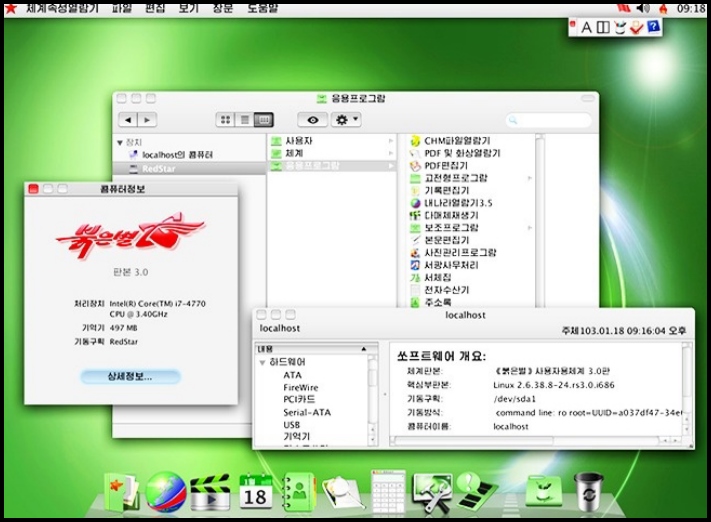Screen dimensions: 711x522
Task: Open the file manager dock icon with star
Action: coord(121,493)
